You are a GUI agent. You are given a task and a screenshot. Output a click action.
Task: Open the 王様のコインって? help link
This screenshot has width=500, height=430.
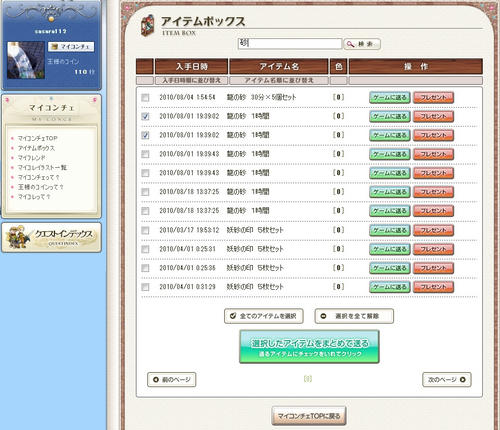point(40,187)
